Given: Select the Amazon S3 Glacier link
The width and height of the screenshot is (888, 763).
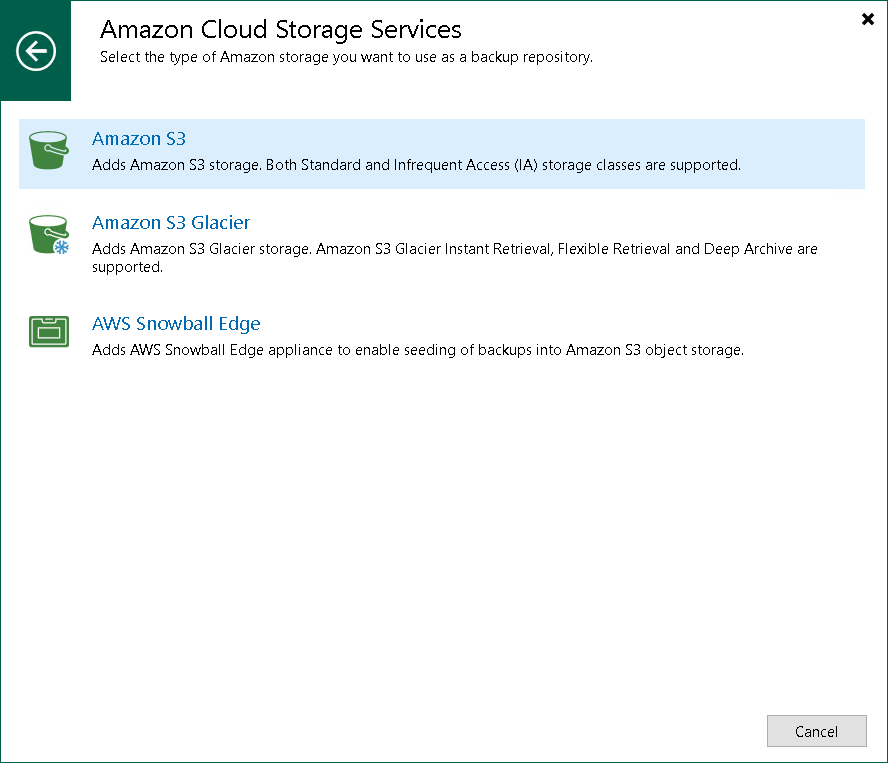Looking at the screenshot, I should tap(171, 222).
